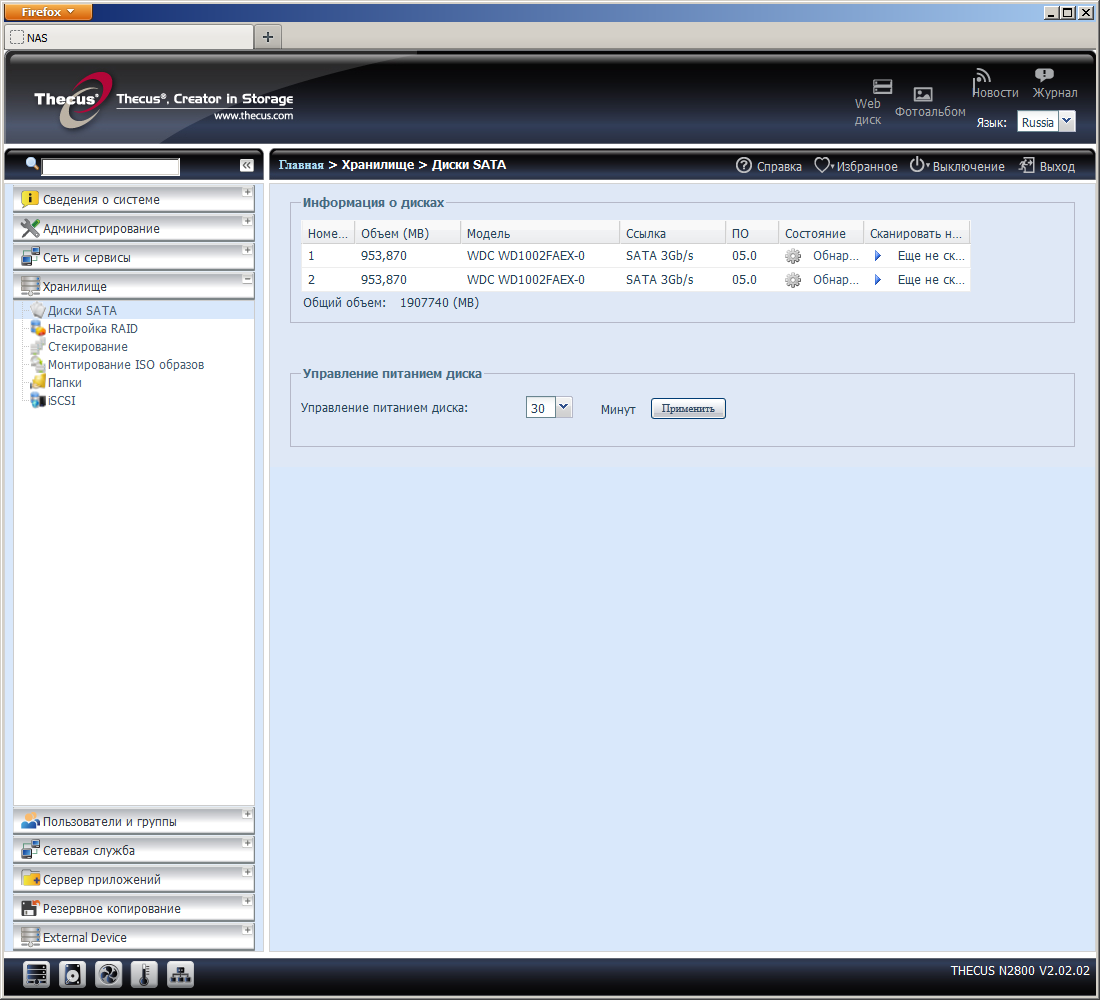Open the iSCSI tree item
Image resolution: width=1100 pixels, height=1000 pixels.
61,401
